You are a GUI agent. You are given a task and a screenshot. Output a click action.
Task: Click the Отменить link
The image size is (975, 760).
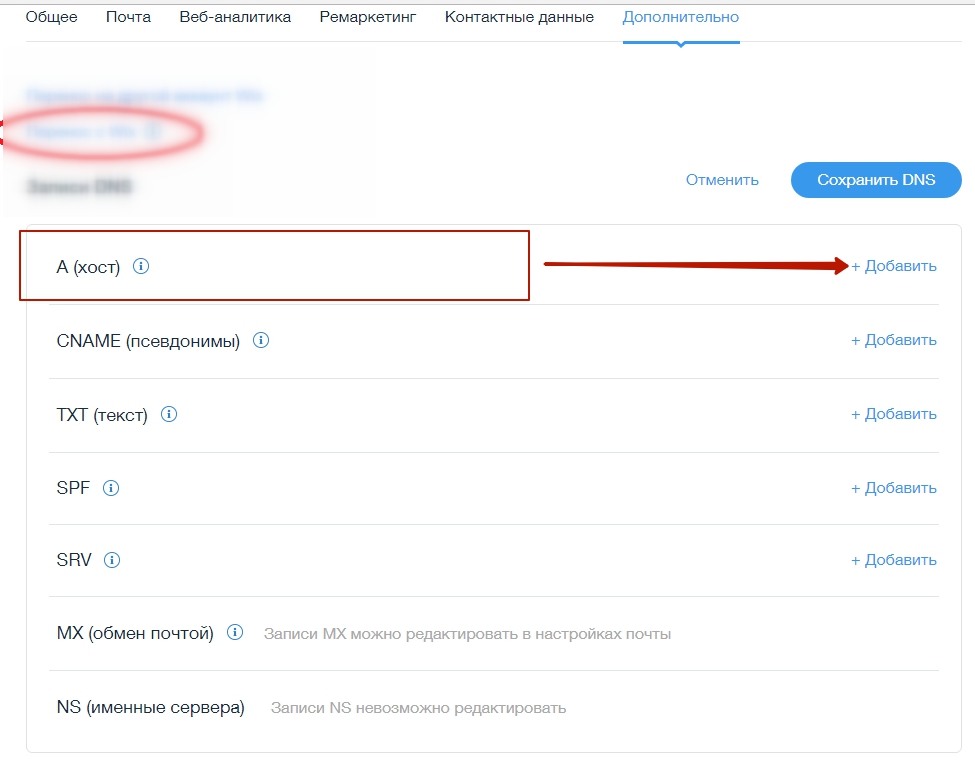722,180
